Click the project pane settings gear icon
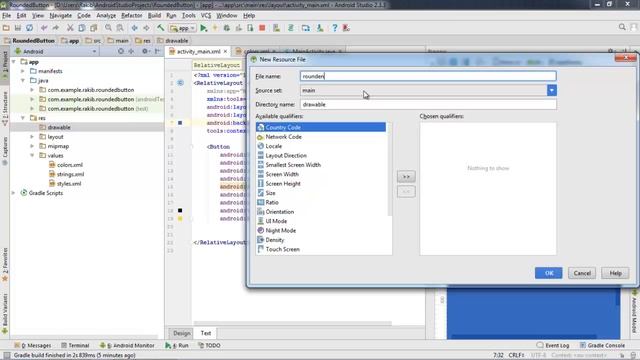Screen dimensions: 640x360 pyautogui.click(x=145, y=51)
